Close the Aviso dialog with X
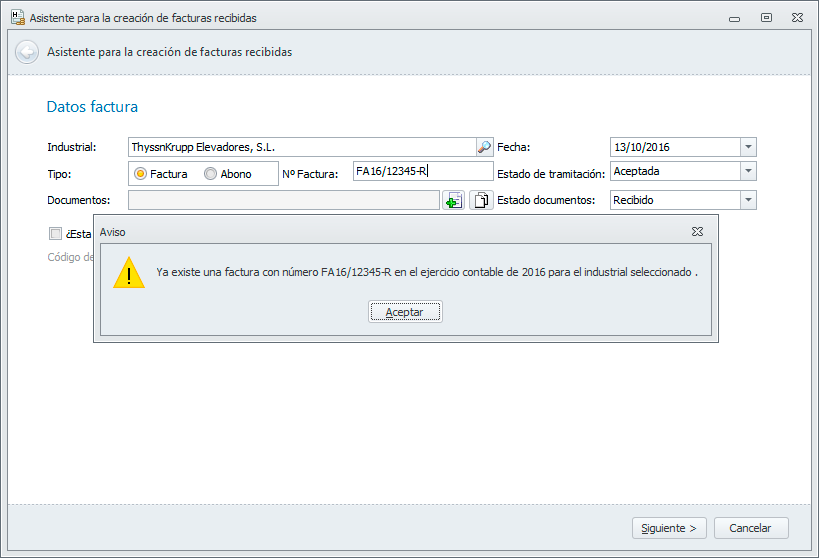Screen dimensions: 819x558 click(697, 231)
